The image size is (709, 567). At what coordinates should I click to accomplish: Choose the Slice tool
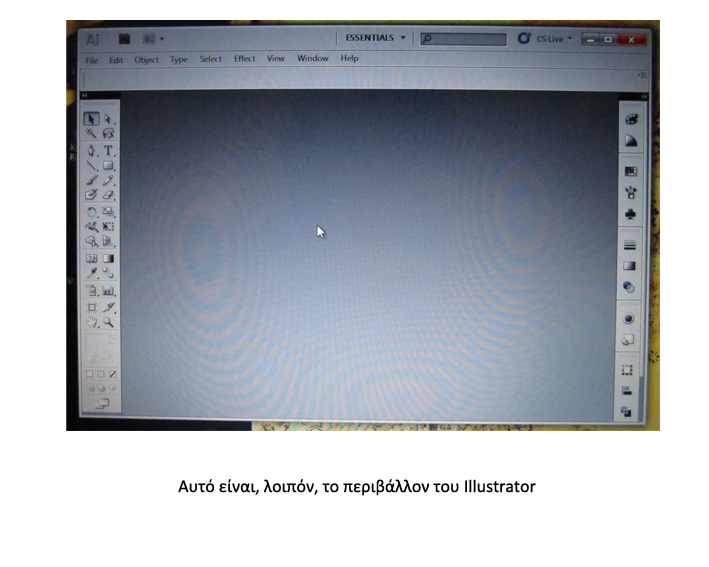(108, 307)
